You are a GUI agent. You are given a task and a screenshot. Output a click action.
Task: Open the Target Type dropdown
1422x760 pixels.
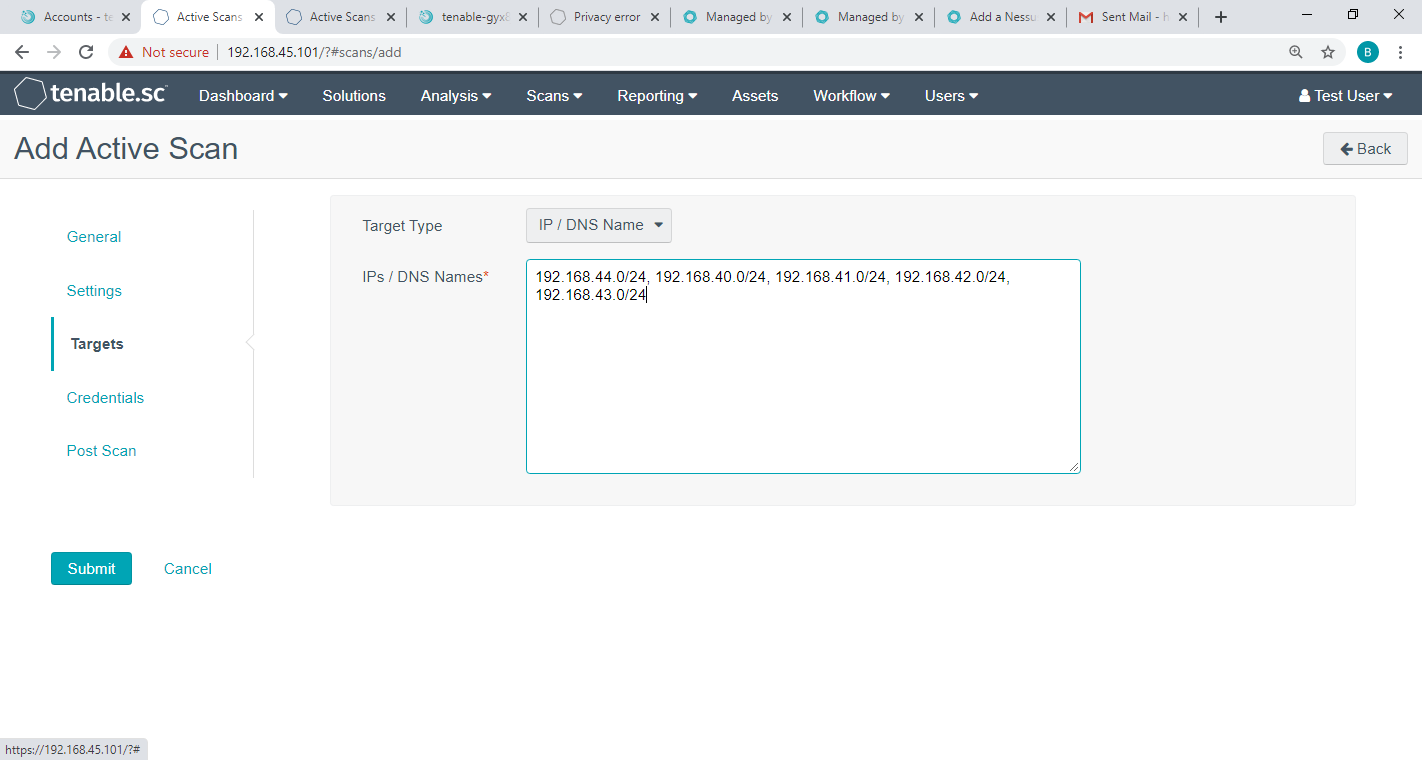[x=599, y=225]
